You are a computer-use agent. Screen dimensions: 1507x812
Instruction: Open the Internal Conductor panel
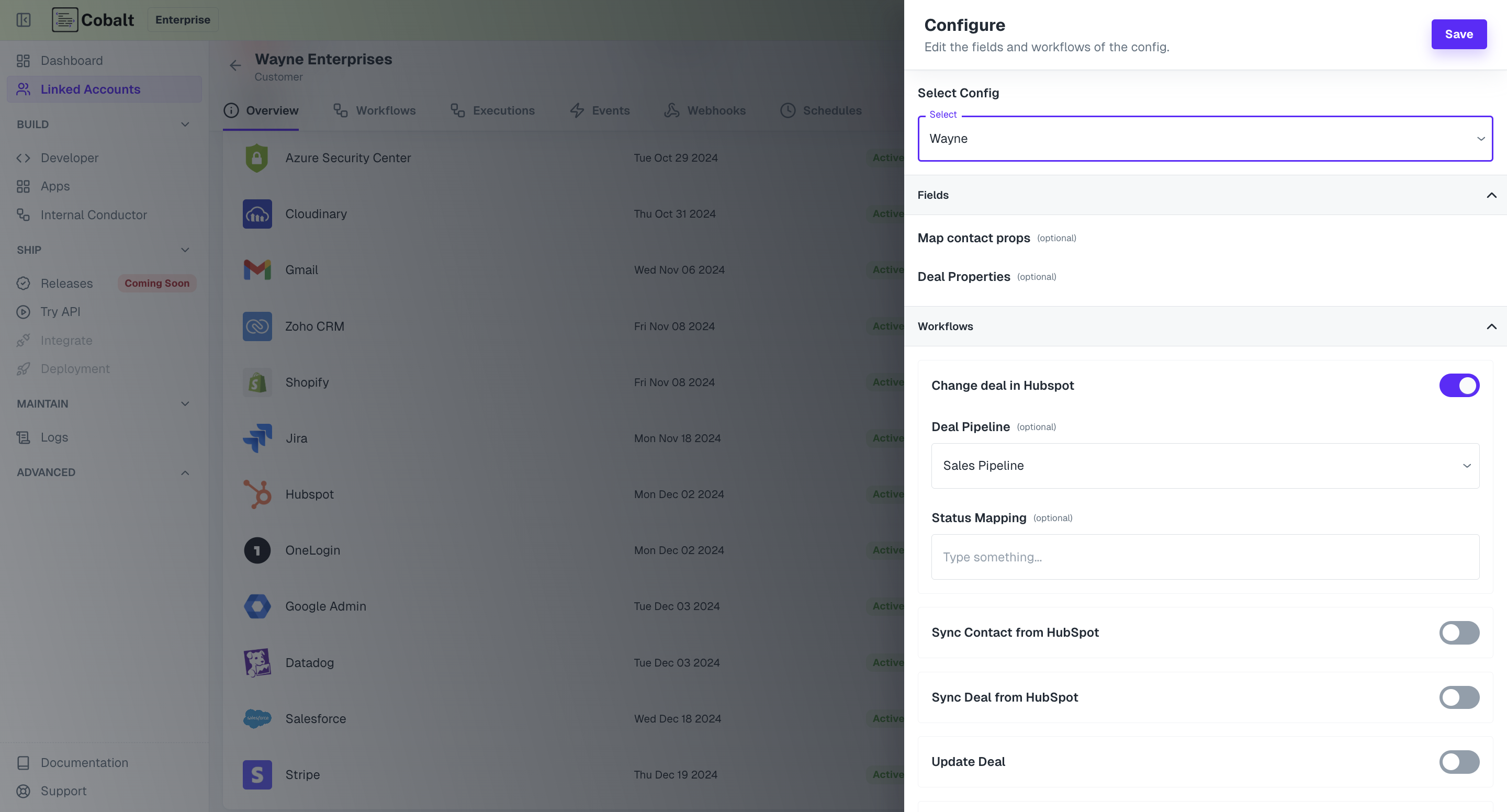click(x=94, y=215)
